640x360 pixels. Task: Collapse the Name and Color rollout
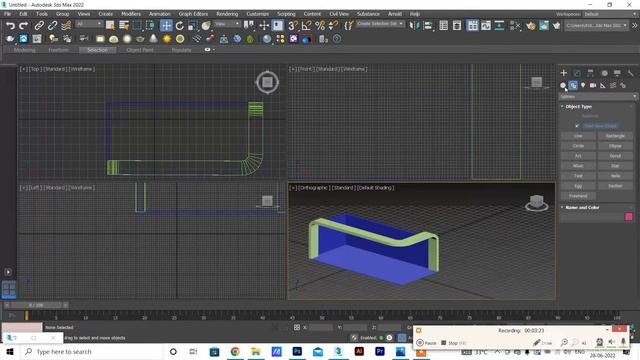coord(582,207)
